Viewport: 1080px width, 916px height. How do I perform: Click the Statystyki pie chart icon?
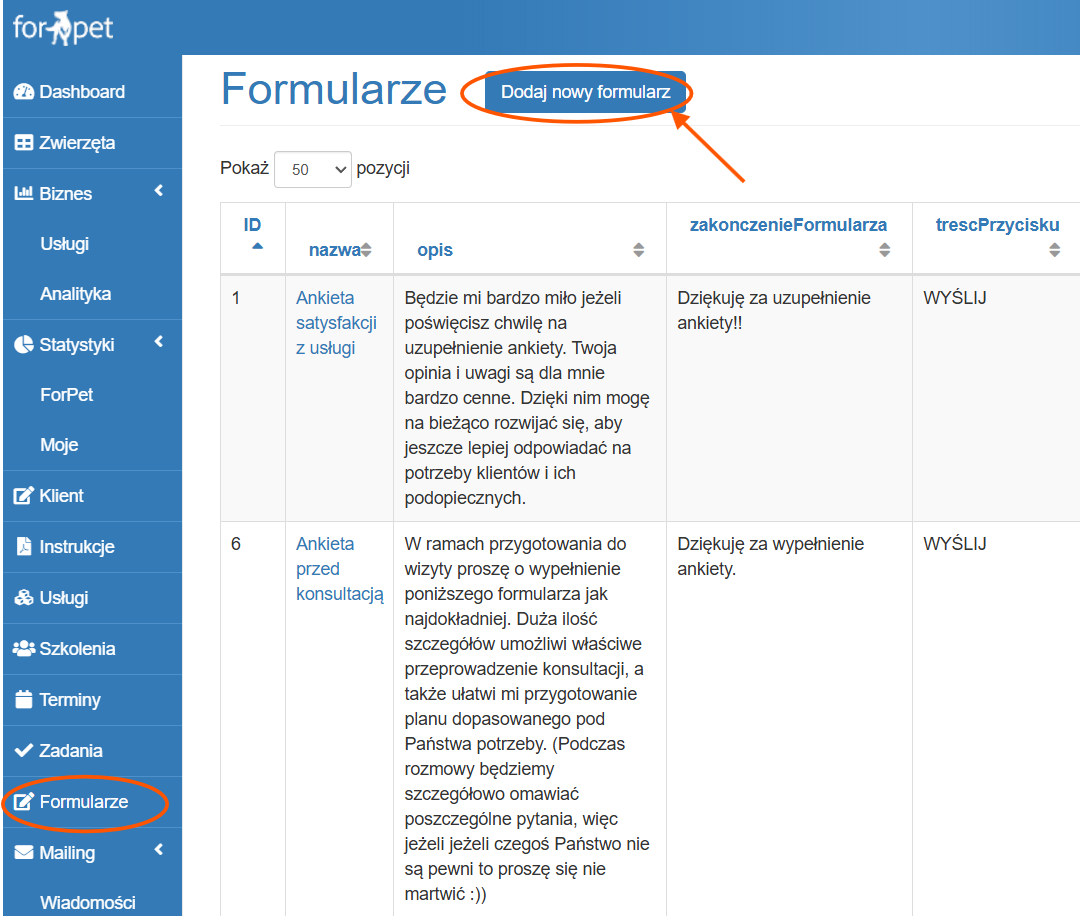[23, 344]
